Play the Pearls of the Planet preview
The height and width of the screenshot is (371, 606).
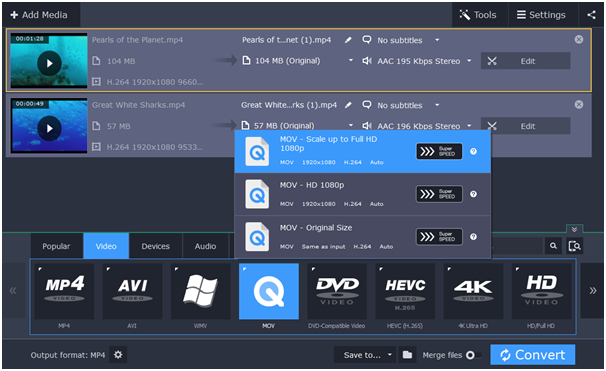point(49,63)
